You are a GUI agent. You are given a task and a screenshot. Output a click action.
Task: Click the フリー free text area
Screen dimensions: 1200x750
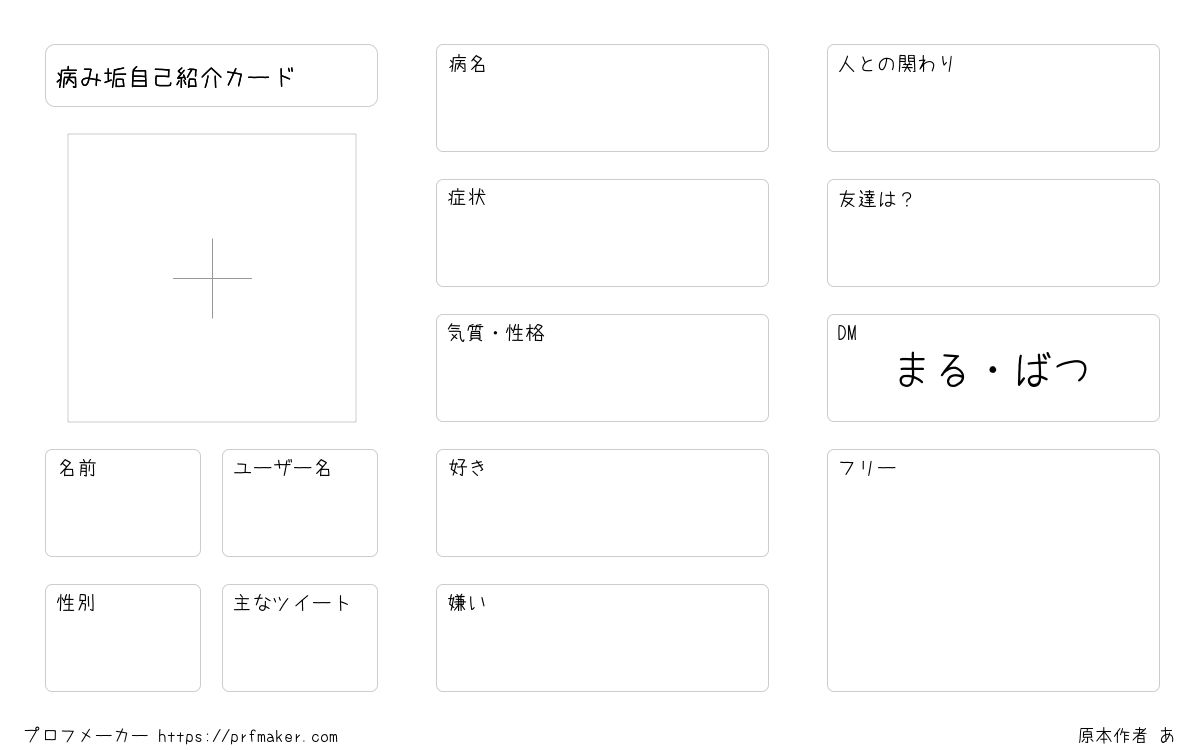coord(993,570)
